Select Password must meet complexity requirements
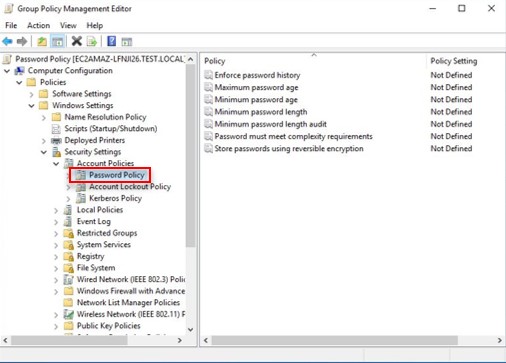Image resolution: width=506 pixels, height=363 pixels. tap(293, 136)
